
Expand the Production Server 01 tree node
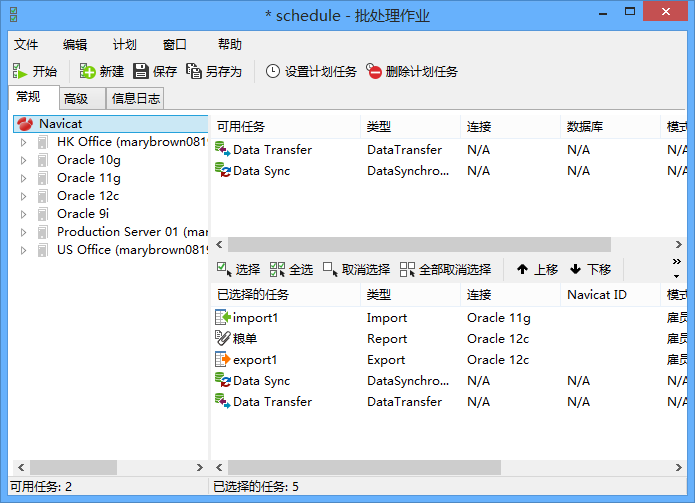pyautogui.click(x=23, y=232)
